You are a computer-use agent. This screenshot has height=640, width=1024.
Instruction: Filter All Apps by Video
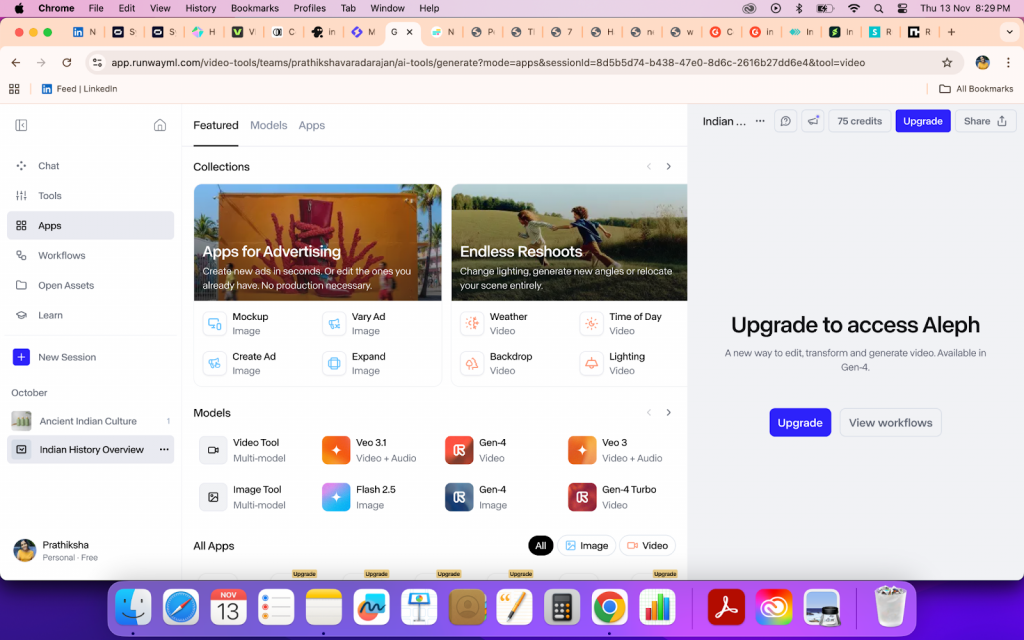[647, 546]
